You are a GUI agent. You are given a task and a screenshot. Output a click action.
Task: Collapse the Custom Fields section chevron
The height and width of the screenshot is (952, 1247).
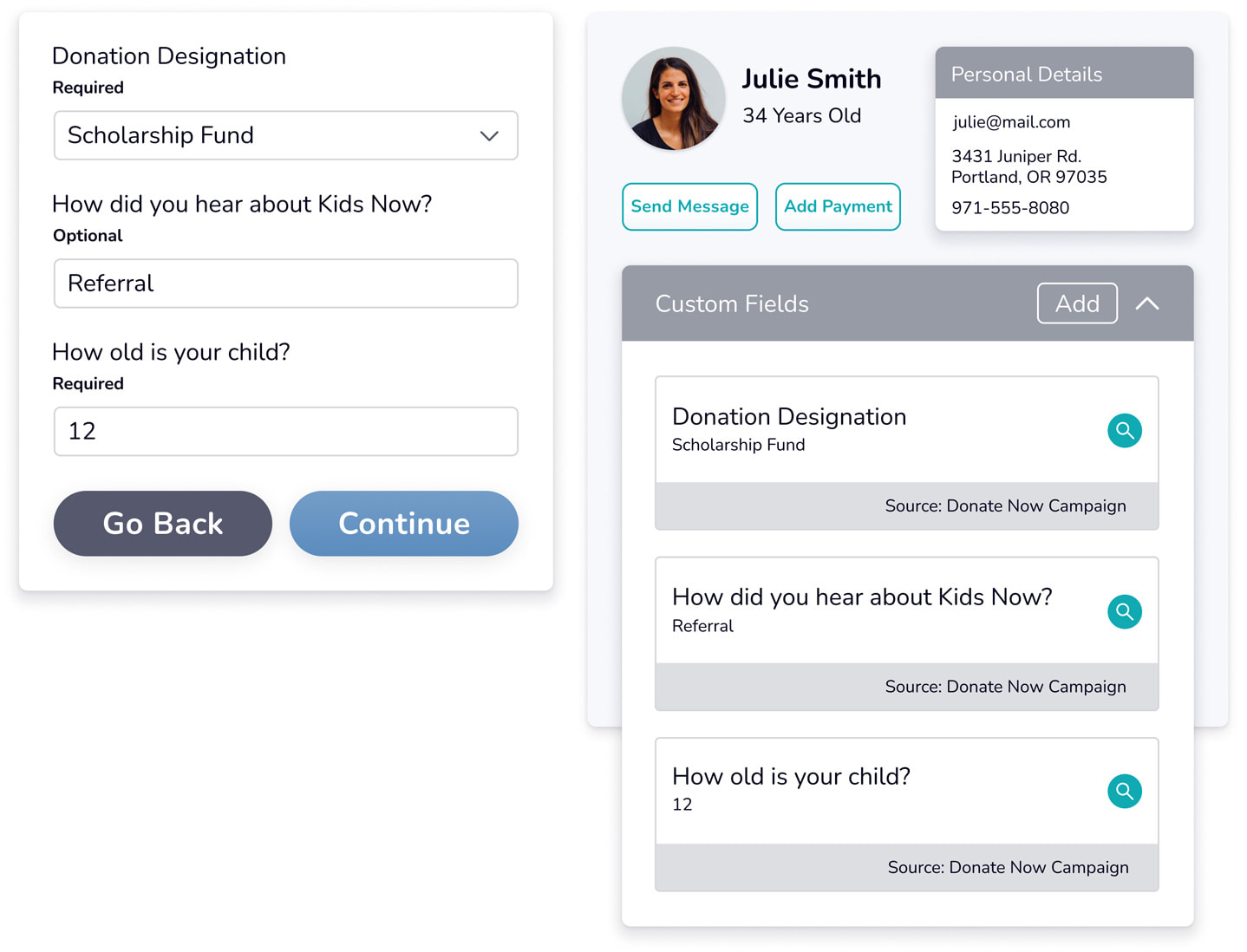pos(1147,303)
